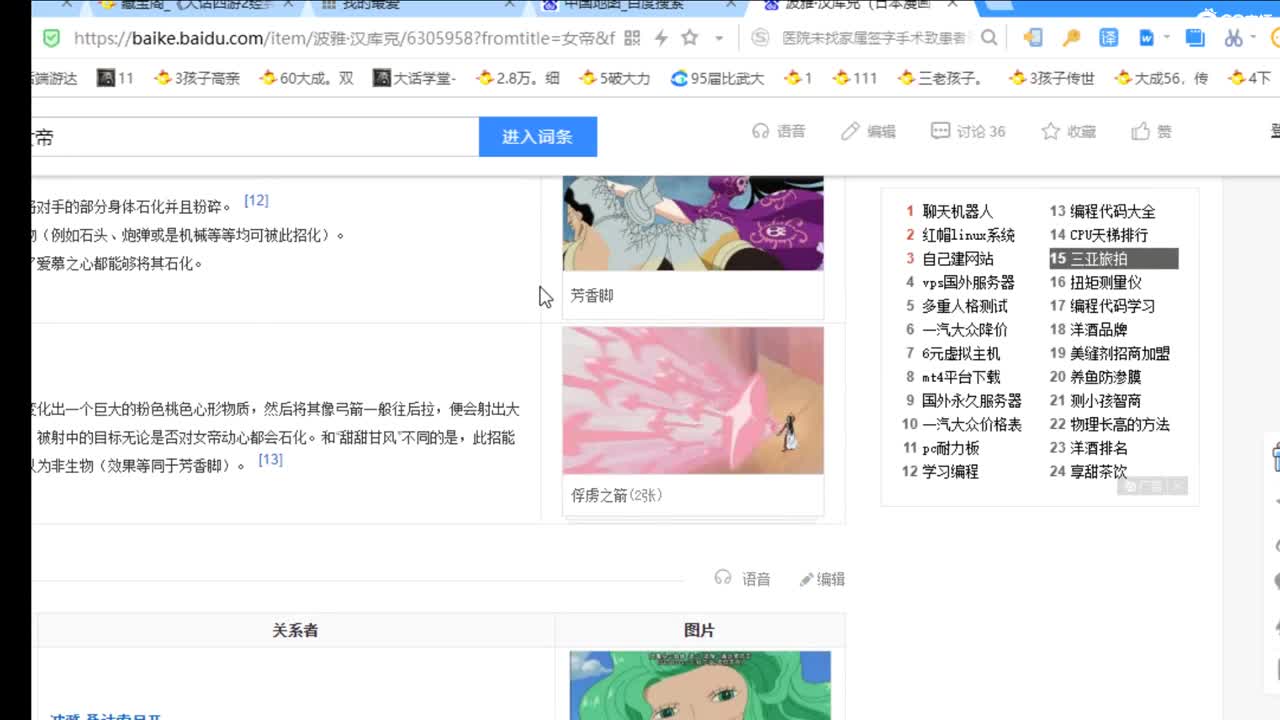Open bookmark '2.8万。细'
The image size is (1280, 720).
click(517, 77)
